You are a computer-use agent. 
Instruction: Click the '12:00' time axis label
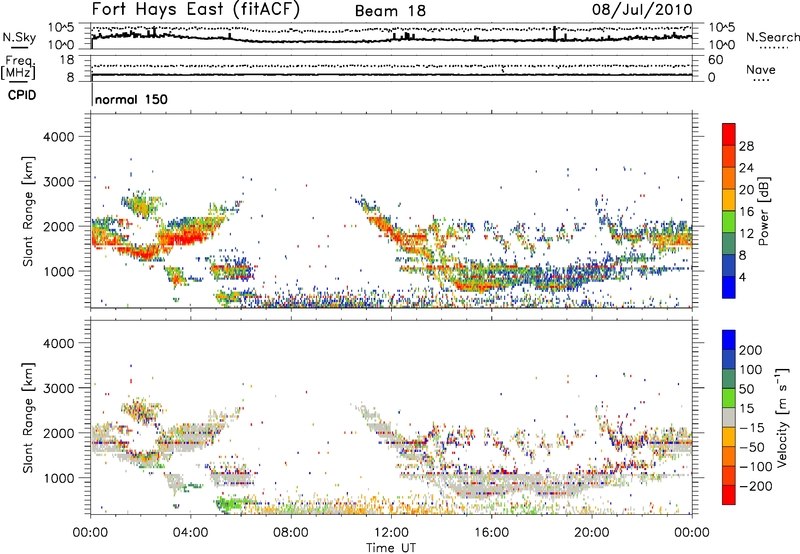tap(391, 533)
